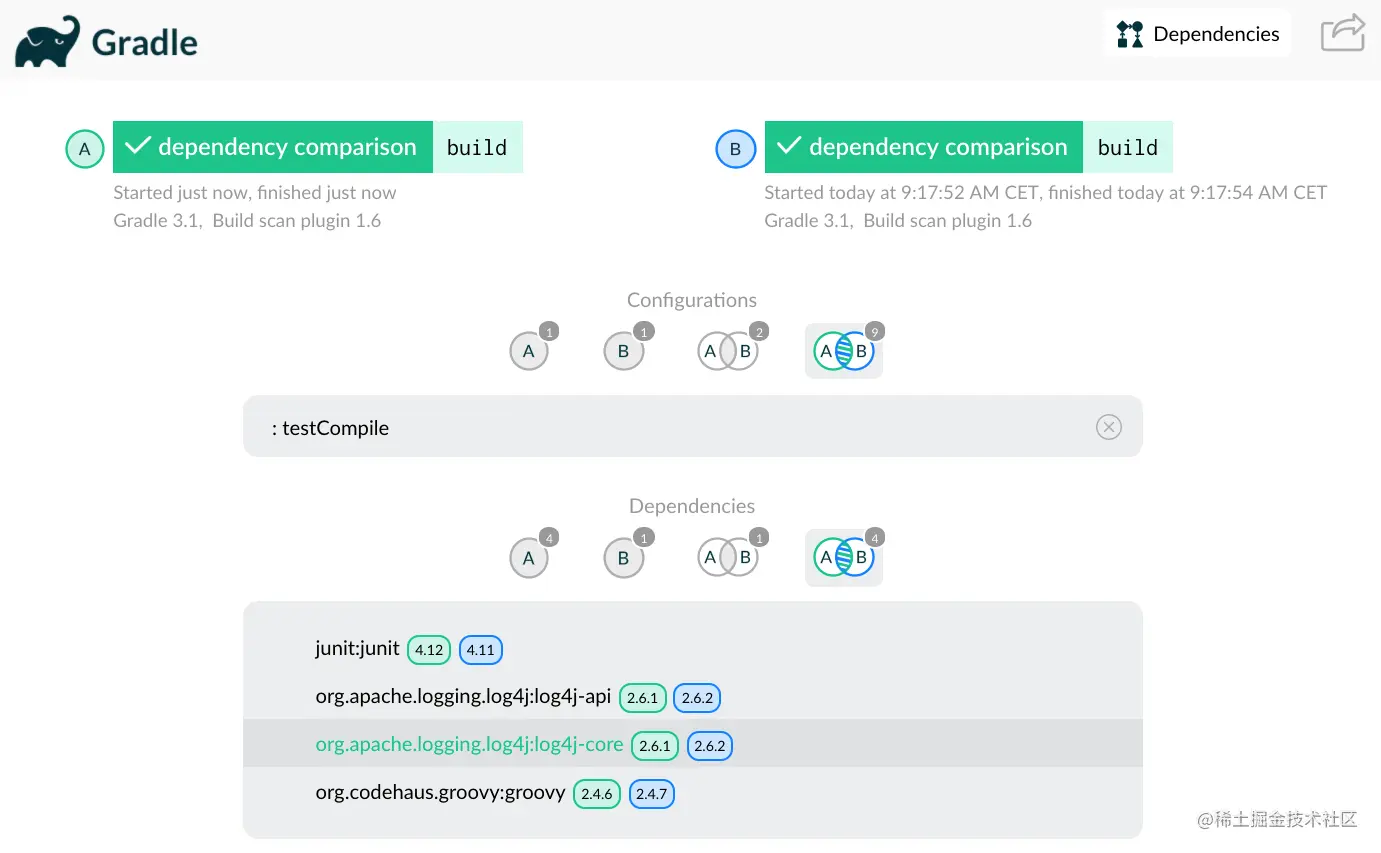Select the build B circle badge

[x=735, y=150]
